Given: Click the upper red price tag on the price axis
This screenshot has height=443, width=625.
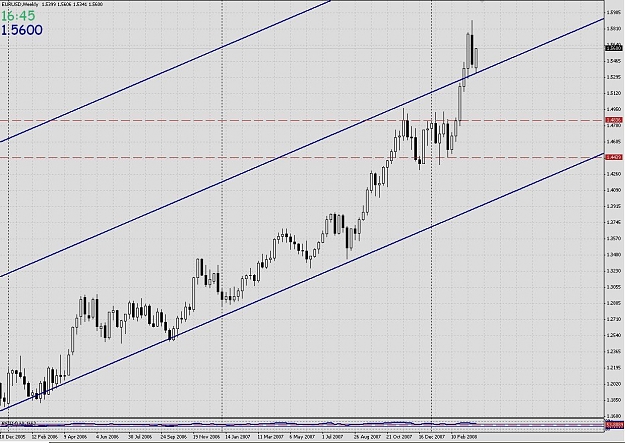Looking at the screenshot, I should coord(613,120).
